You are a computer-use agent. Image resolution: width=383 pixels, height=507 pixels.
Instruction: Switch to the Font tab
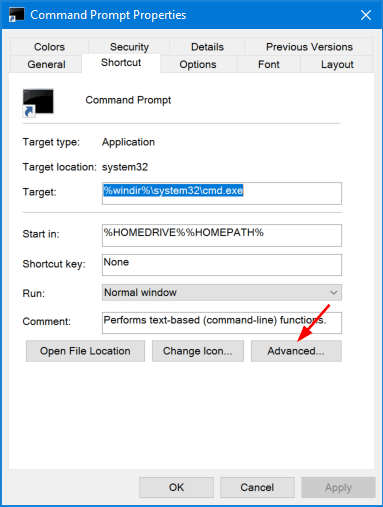[269, 64]
